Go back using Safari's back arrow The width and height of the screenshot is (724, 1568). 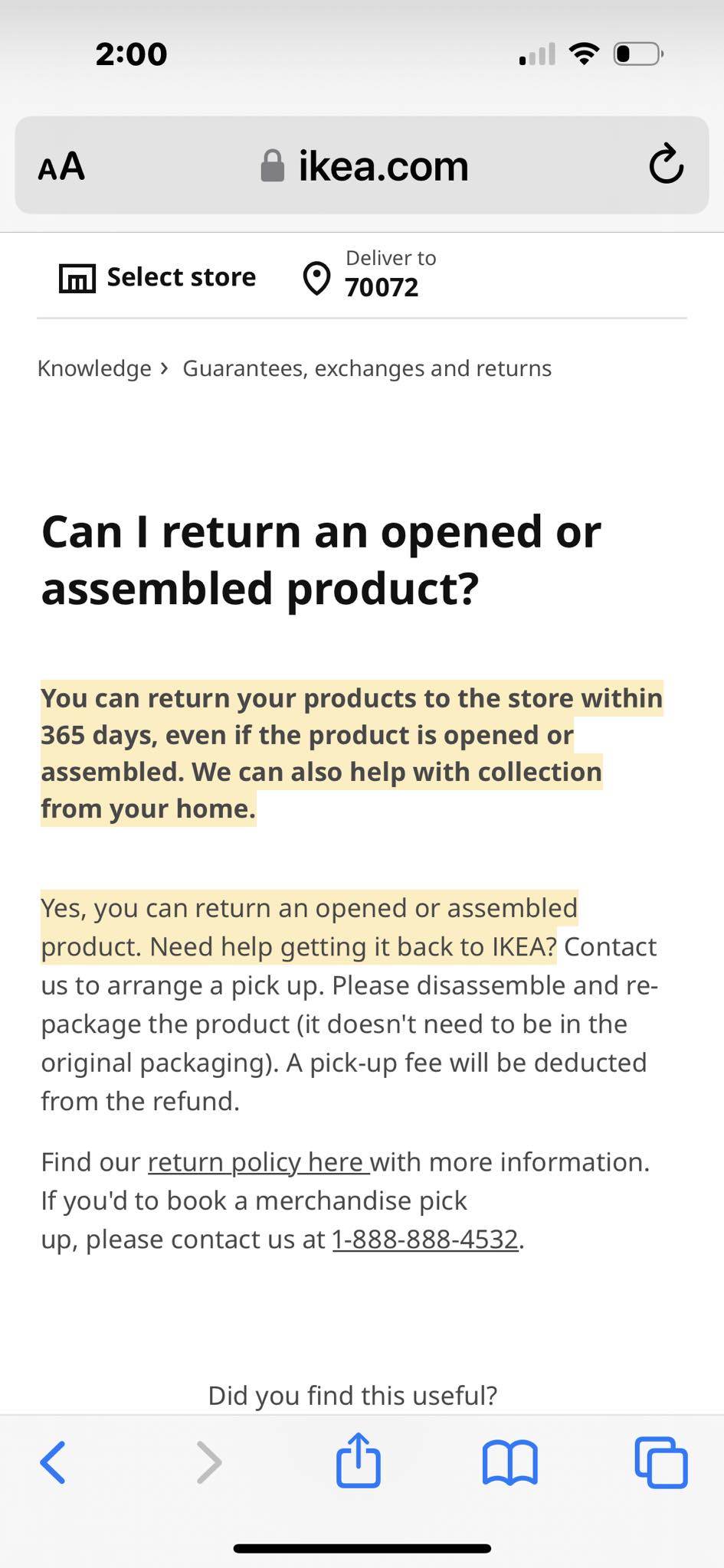[53, 1462]
